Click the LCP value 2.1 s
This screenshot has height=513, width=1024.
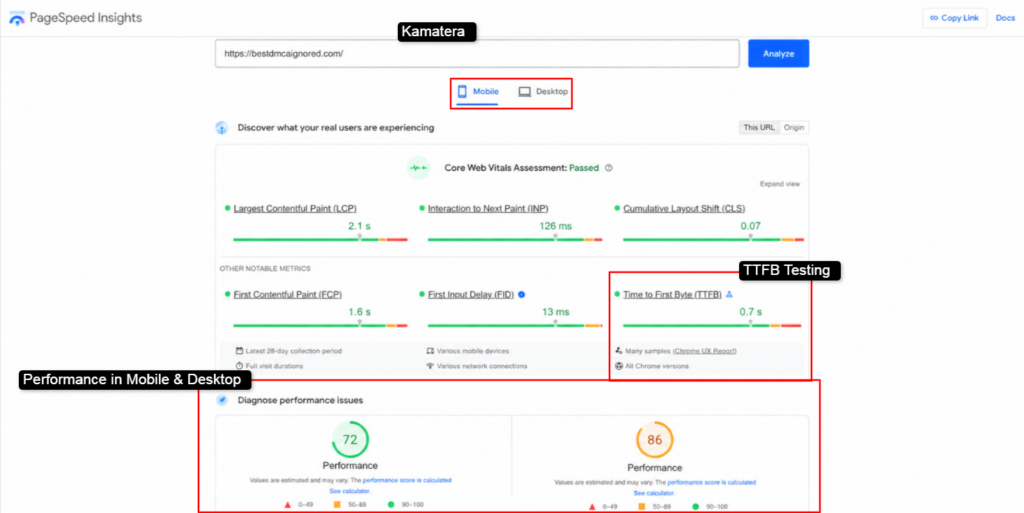(x=359, y=226)
